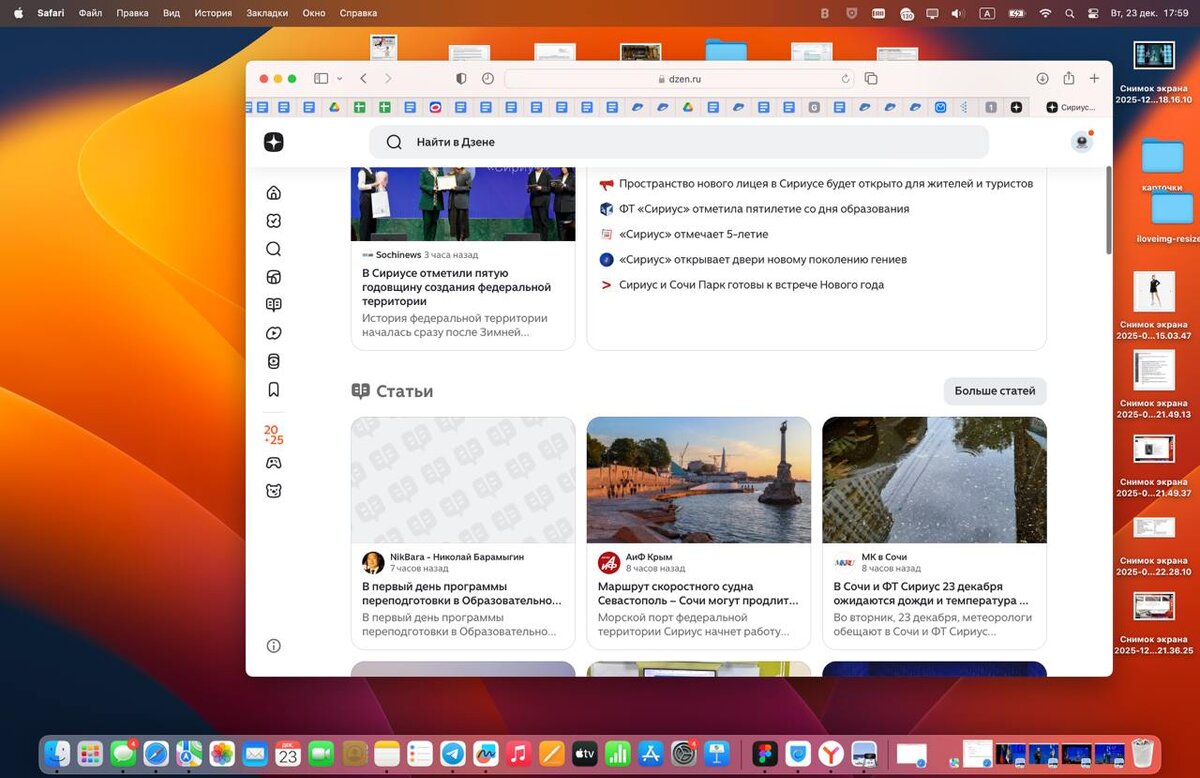Open article В Сириусе отметили пятую годовщину
The width and height of the screenshot is (1200, 778).
point(457,287)
